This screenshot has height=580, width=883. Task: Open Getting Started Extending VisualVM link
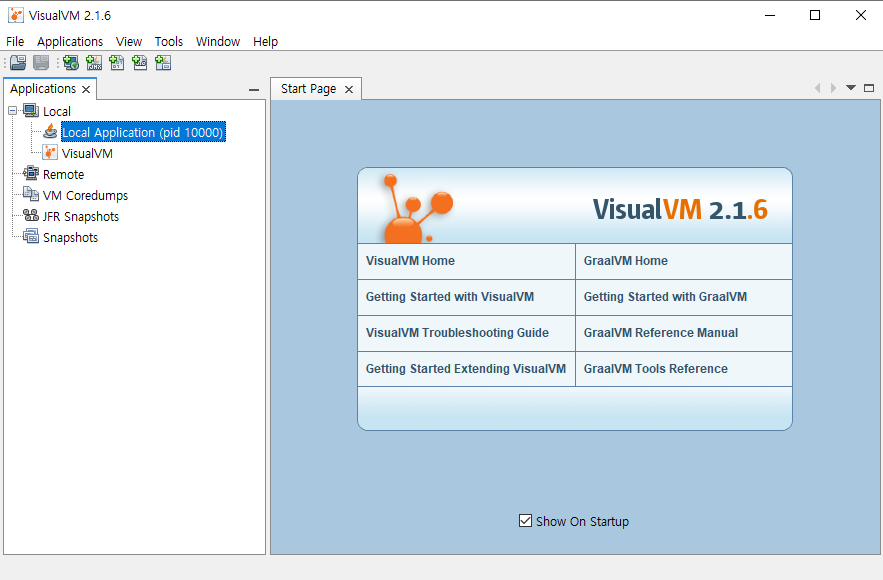[x=466, y=369]
